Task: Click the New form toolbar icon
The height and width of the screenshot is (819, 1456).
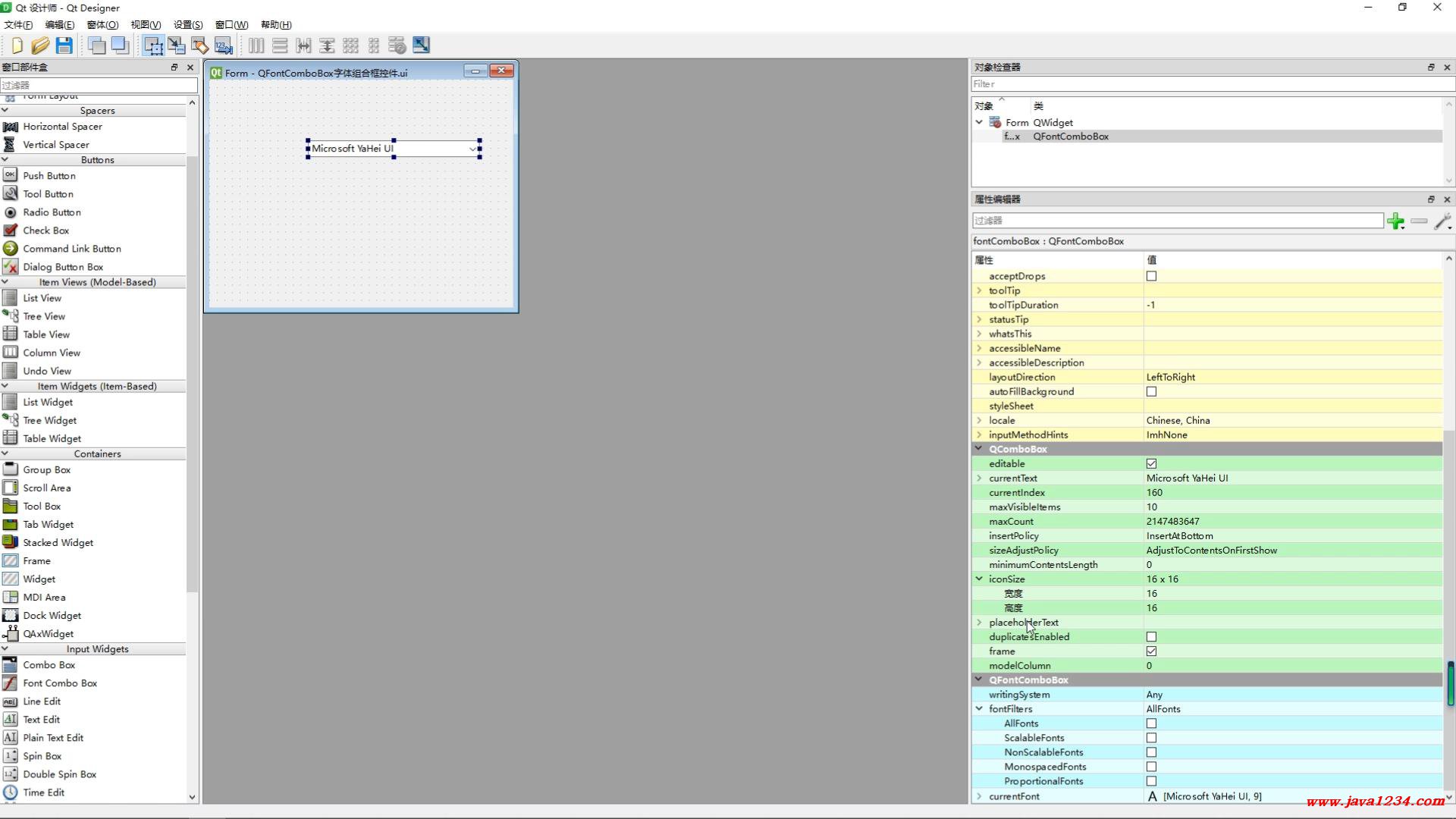Action: (17, 45)
